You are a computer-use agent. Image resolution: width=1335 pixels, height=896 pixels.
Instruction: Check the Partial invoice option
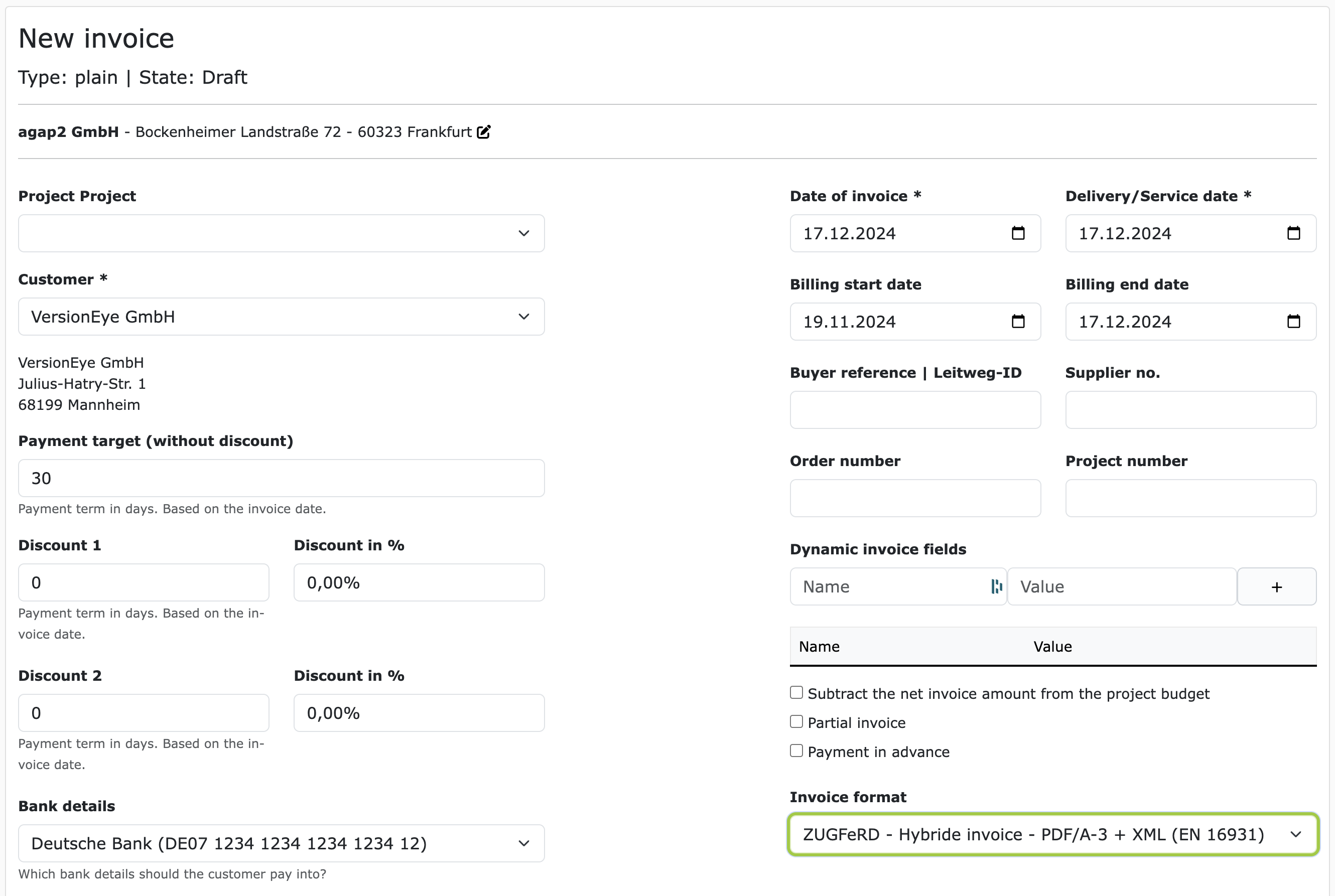click(795, 721)
